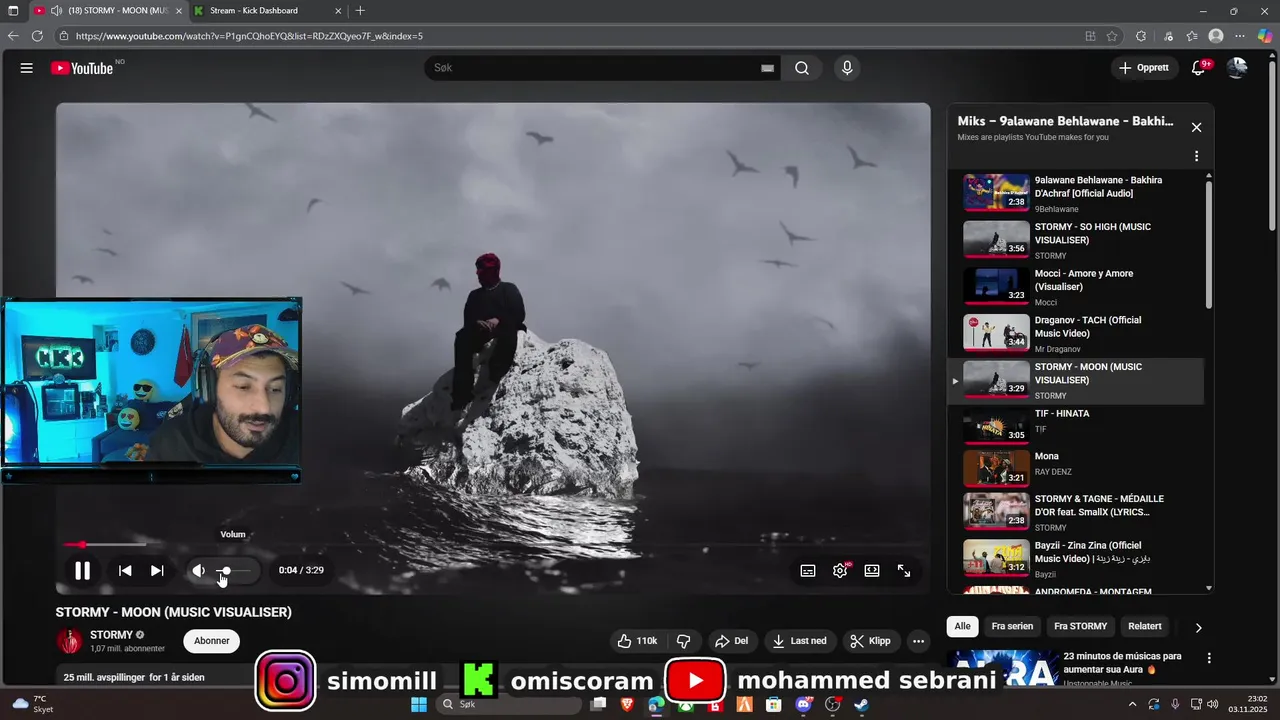Toggle theater mode on the player
Viewport: 1280px width, 720px height.
point(872,570)
